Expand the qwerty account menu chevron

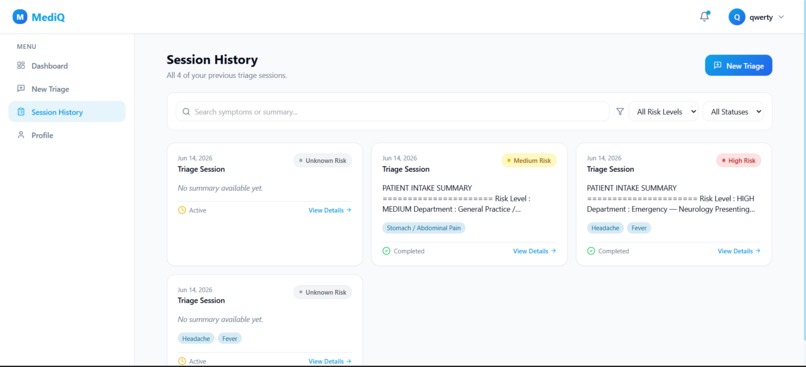click(781, 17)
